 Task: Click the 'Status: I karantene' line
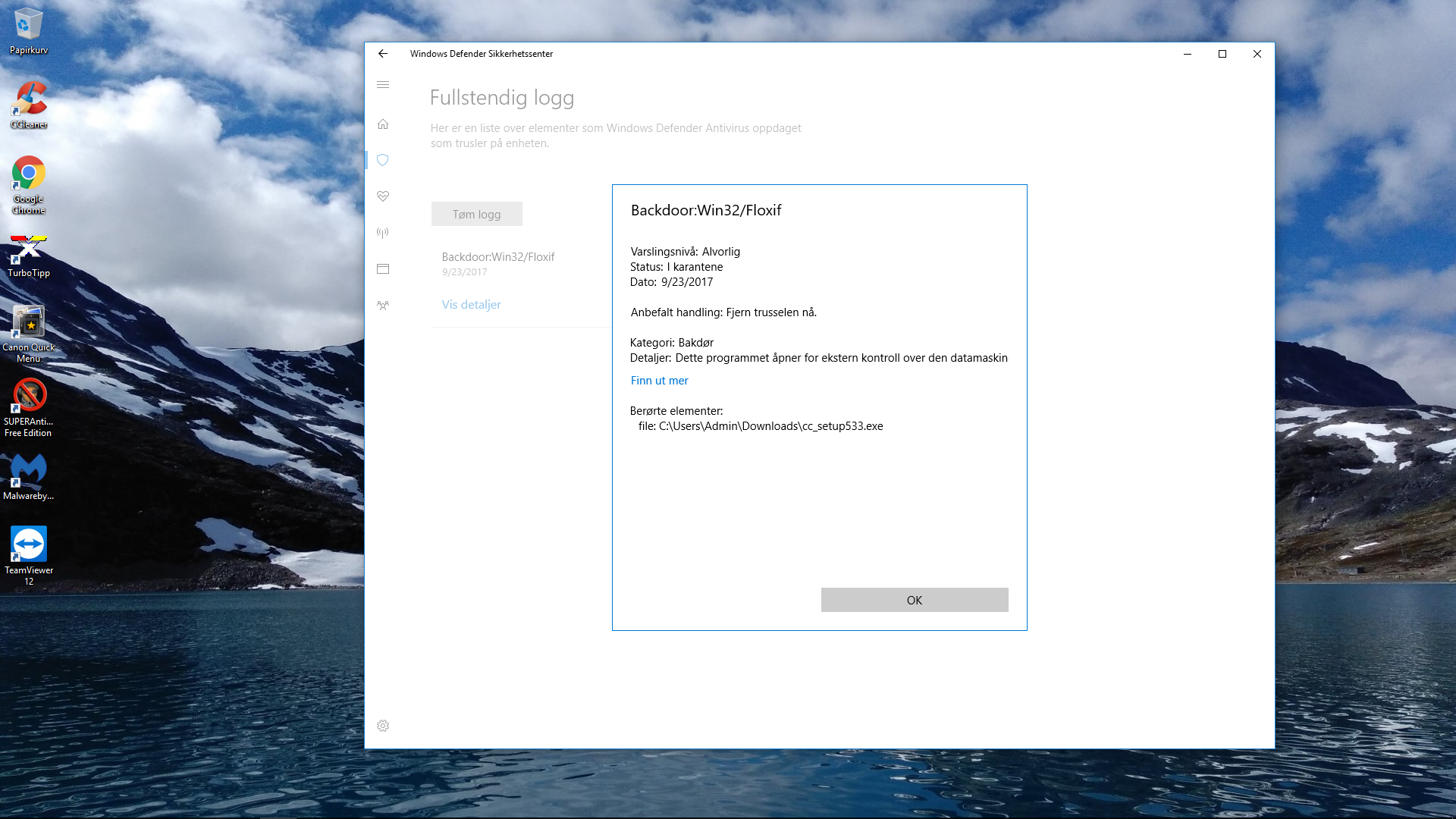pos(676,267)
